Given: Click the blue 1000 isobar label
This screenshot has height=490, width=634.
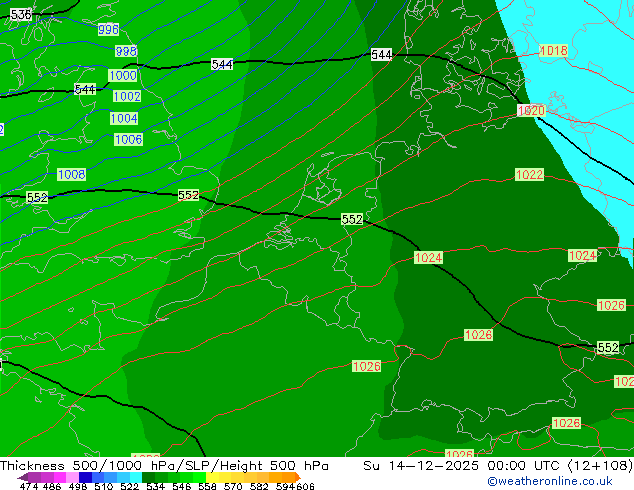Looking at the screenshot, I should click(123, 75).
